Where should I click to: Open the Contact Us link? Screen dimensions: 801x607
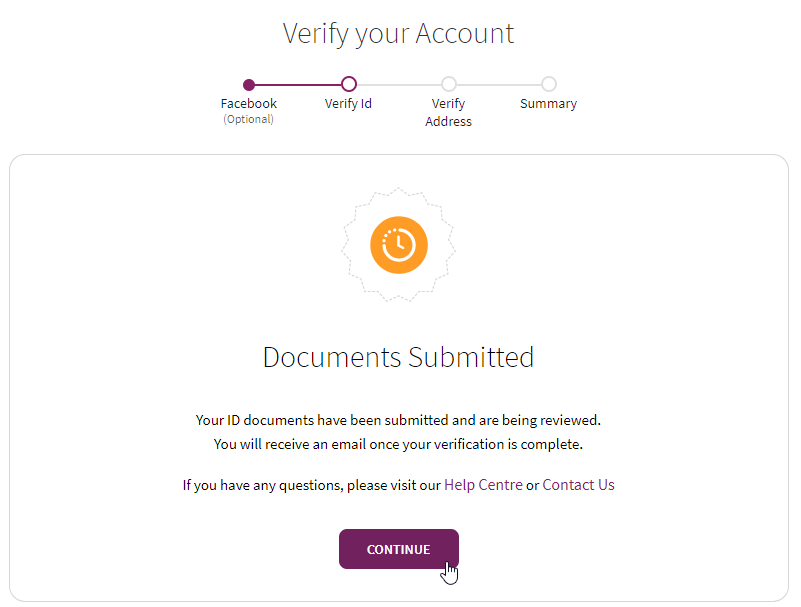point(578,485)
